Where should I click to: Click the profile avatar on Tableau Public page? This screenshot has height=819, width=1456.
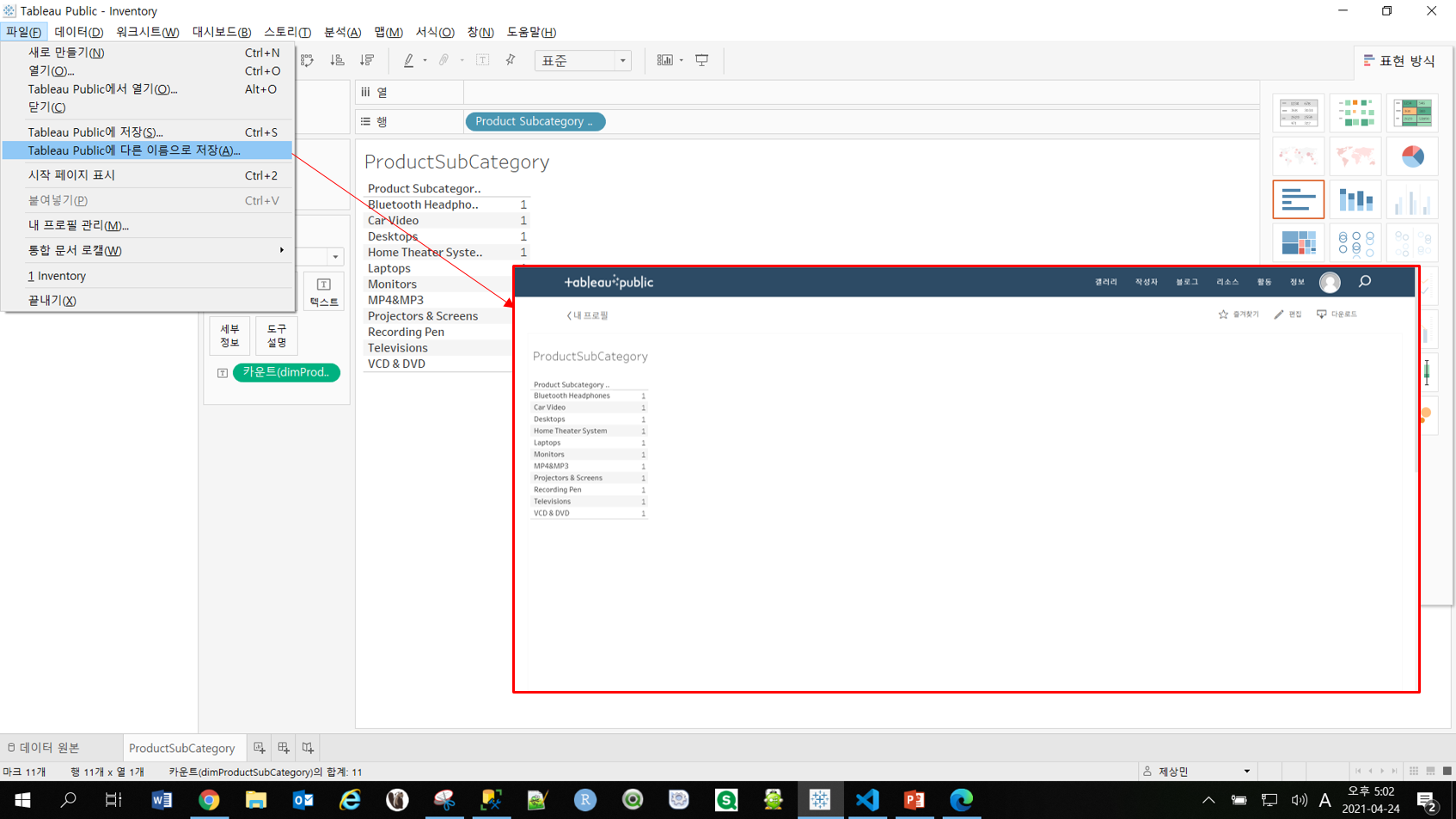[1330, 282]
